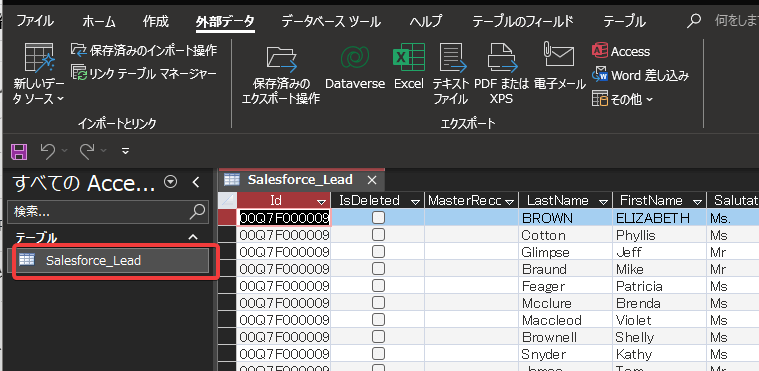The height and width of the screenshot is (371, 759).
Task: Open the ファイル menu tab
Action: click(35, 21)
